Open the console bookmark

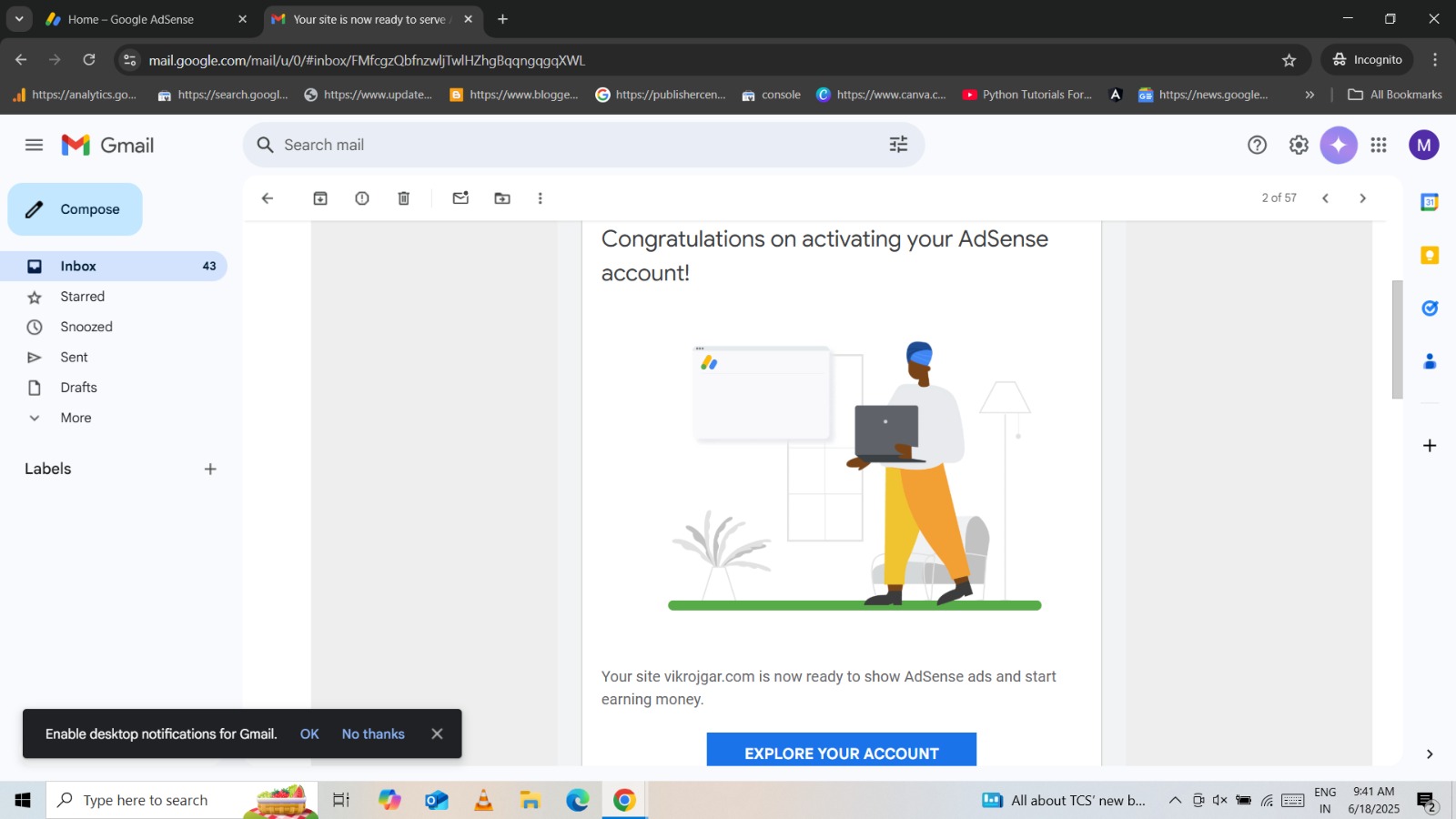pyautogui.click(x=771, y=95)
